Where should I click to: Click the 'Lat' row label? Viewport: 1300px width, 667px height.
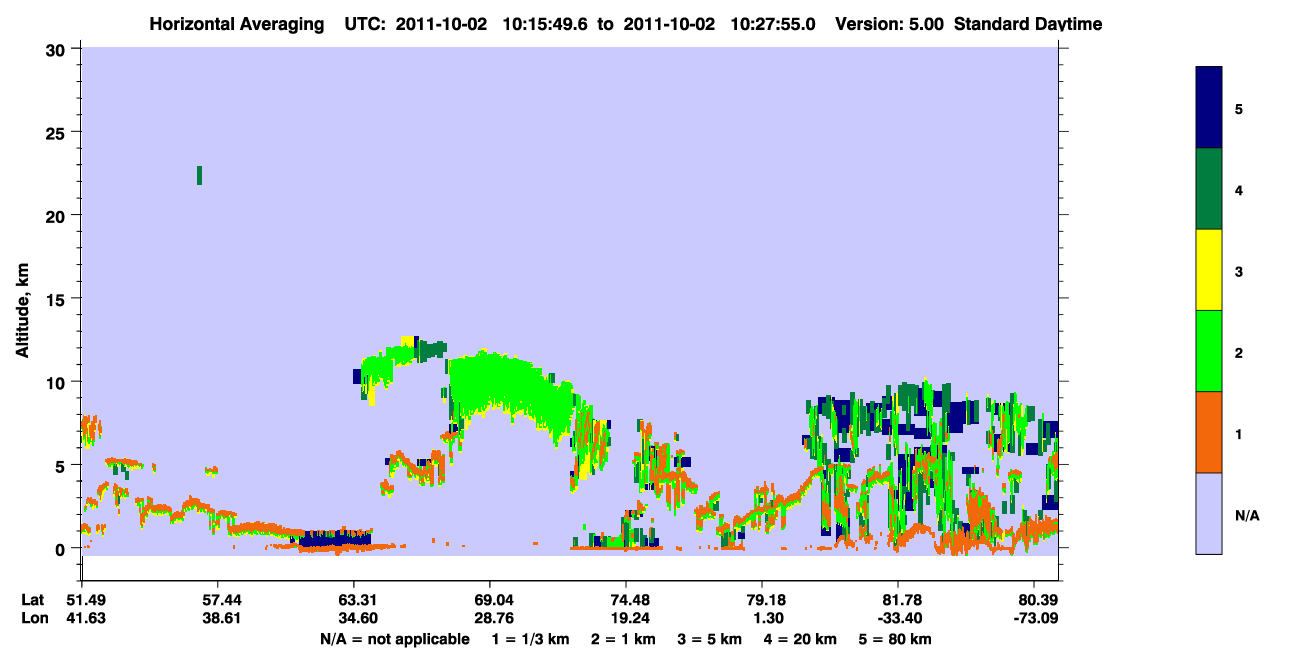coord(32,600)
